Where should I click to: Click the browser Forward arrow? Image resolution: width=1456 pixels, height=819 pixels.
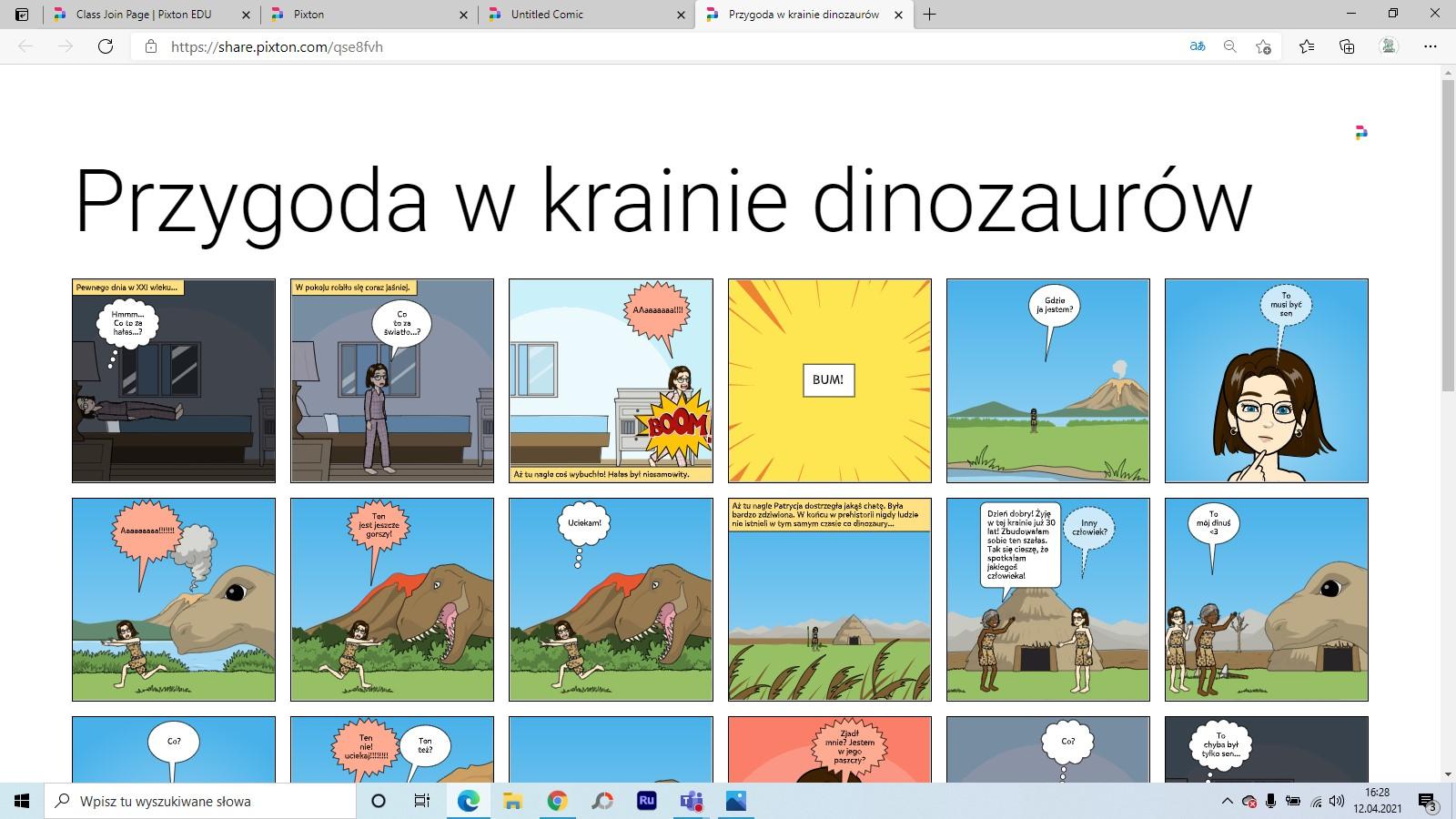click(x=66, y=46)
